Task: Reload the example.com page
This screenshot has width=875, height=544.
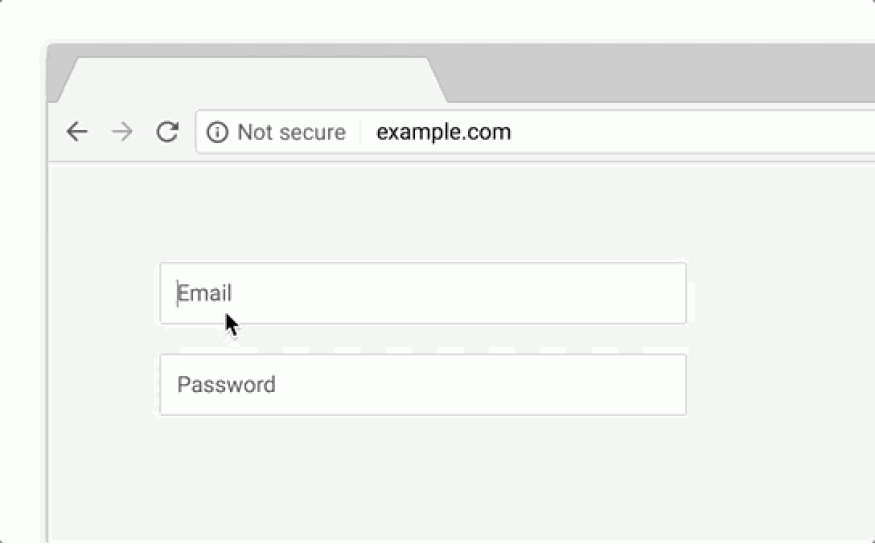Action: tap(167, 132)
